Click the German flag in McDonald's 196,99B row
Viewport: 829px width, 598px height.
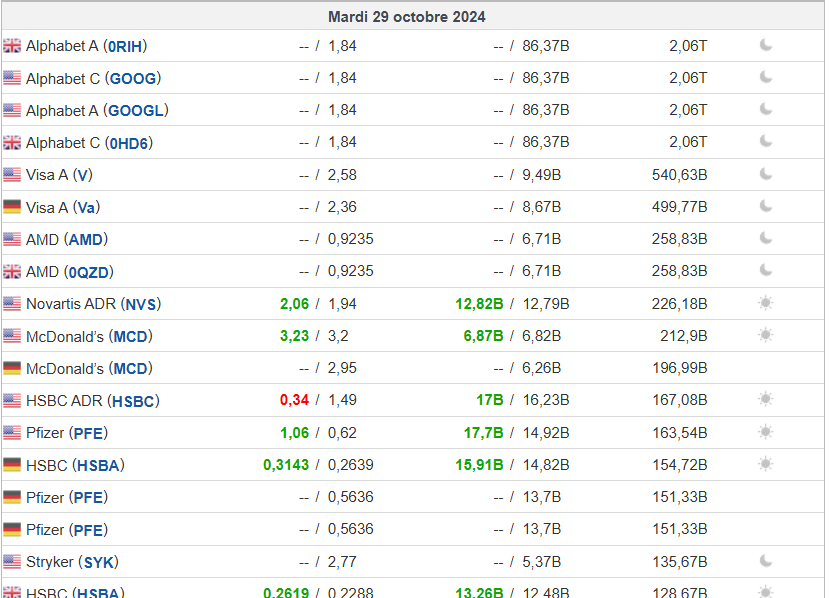click(x=12, y=369)
